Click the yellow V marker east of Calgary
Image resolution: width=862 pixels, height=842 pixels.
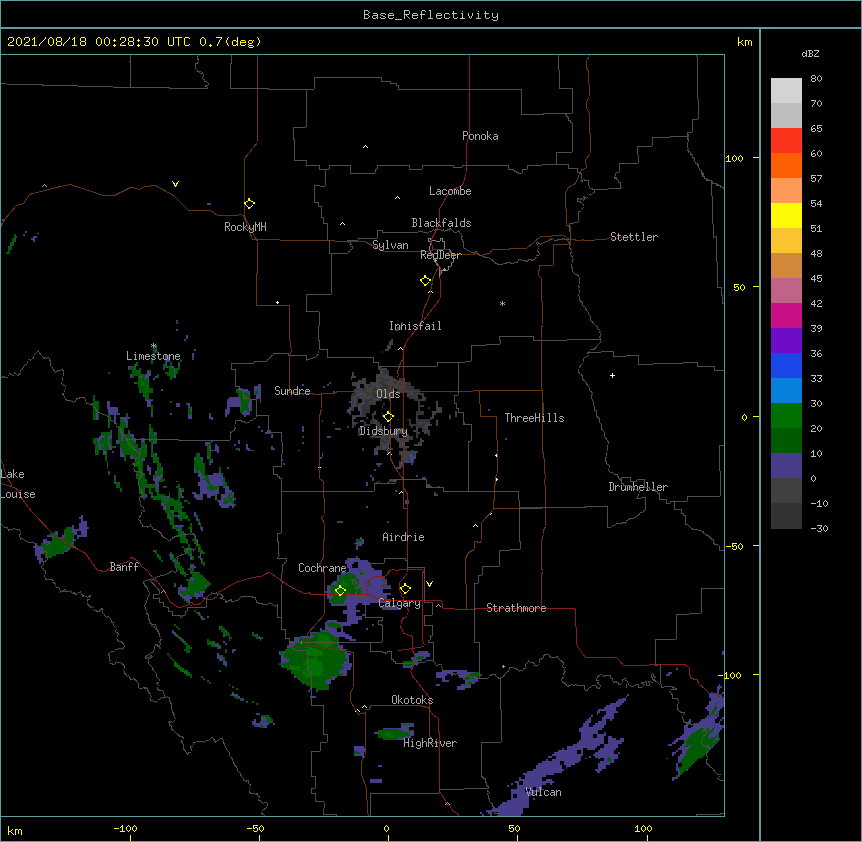[x=429, y=584]
